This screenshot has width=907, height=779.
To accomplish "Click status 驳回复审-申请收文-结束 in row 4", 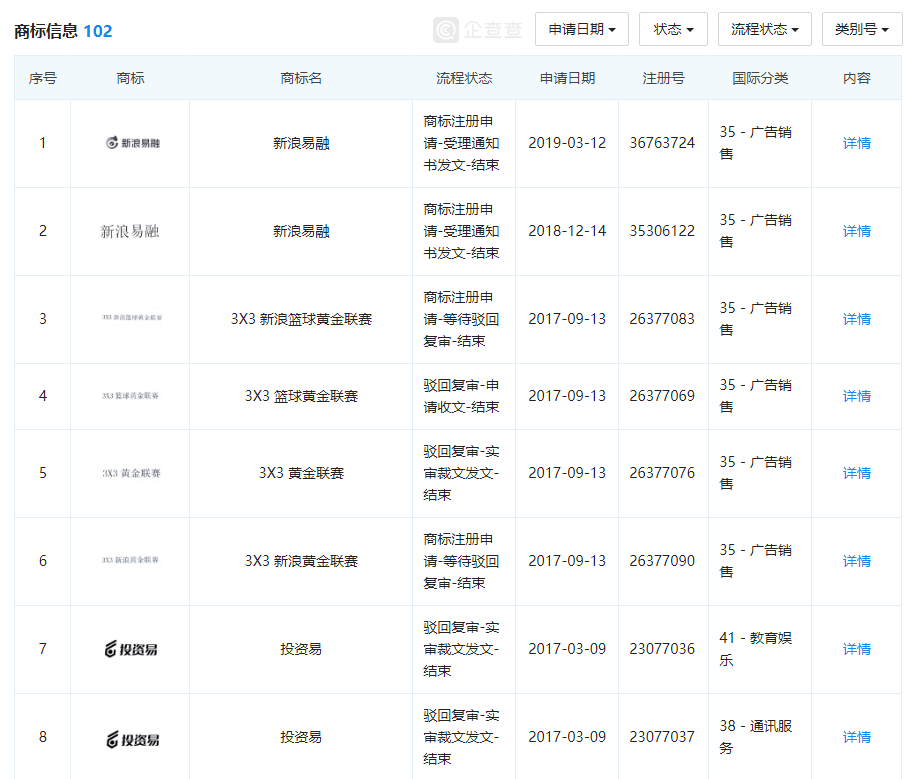I will coord(461,396).
